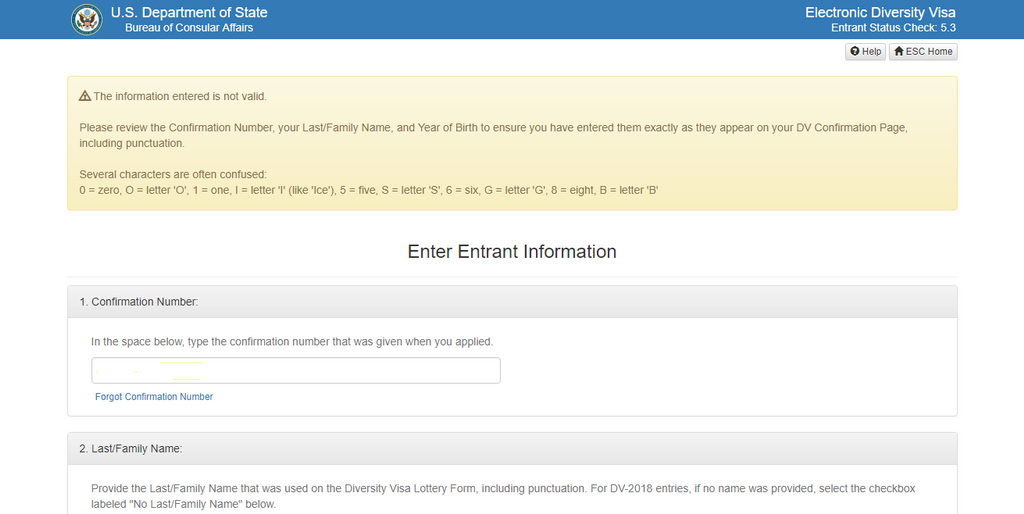
Task: Click the Bureau of Consular Affairs text
Action: click(x=189, y=28)
